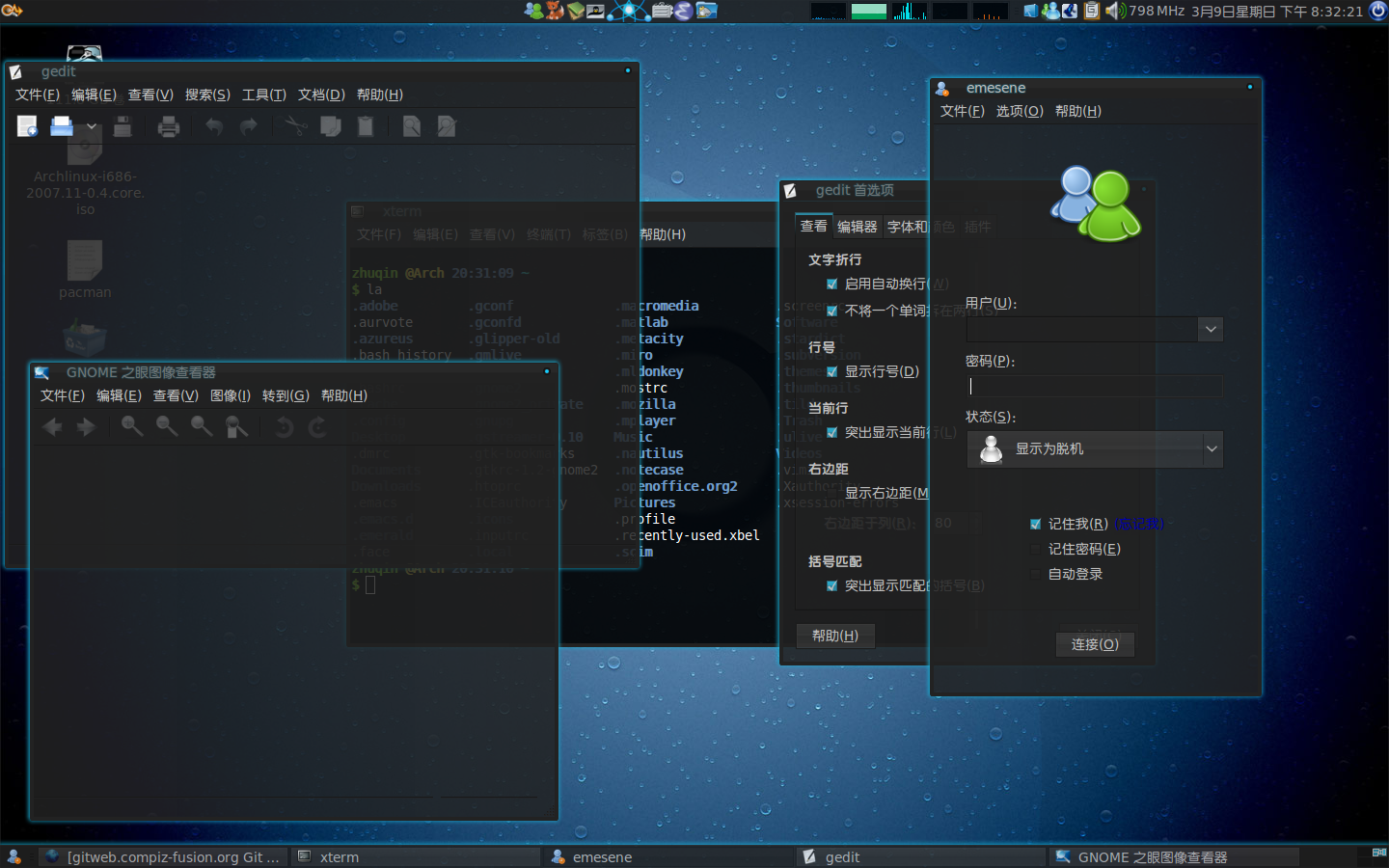Screen dimensions: 1389x868
Task: Switch to 编辑器 tab in gedit preferences
Action: pyautogui.click(x=857, y=227)
